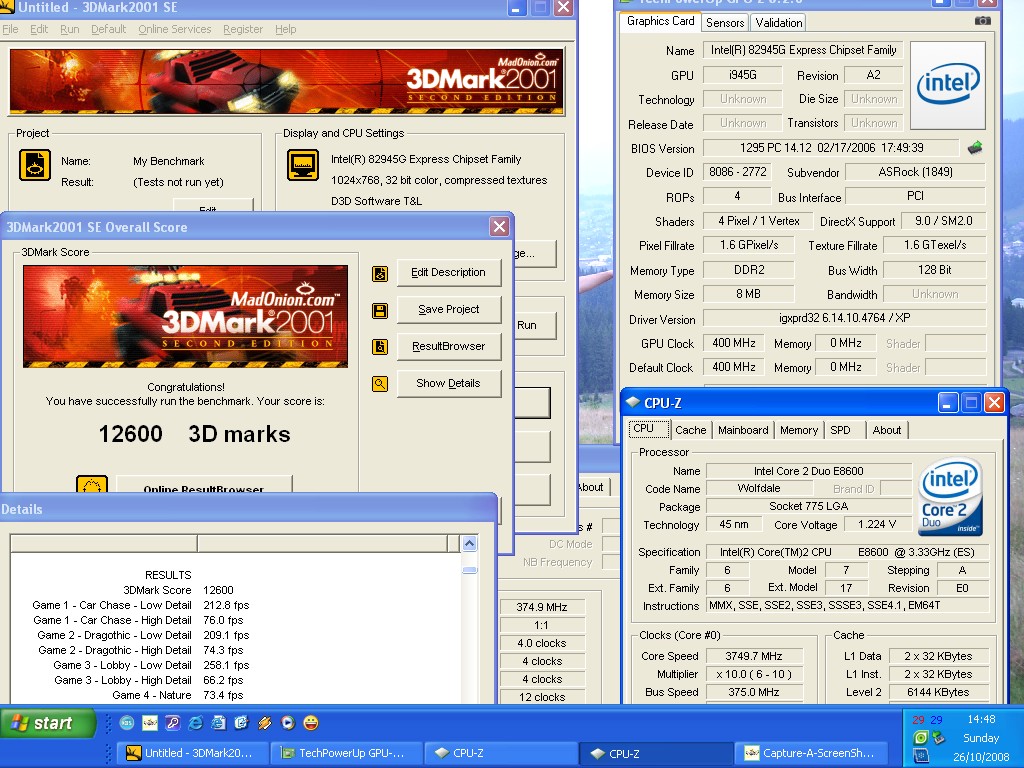Click the ResultBrowser icon
This screenshot has width=1024, height=768.
point(379,347)
